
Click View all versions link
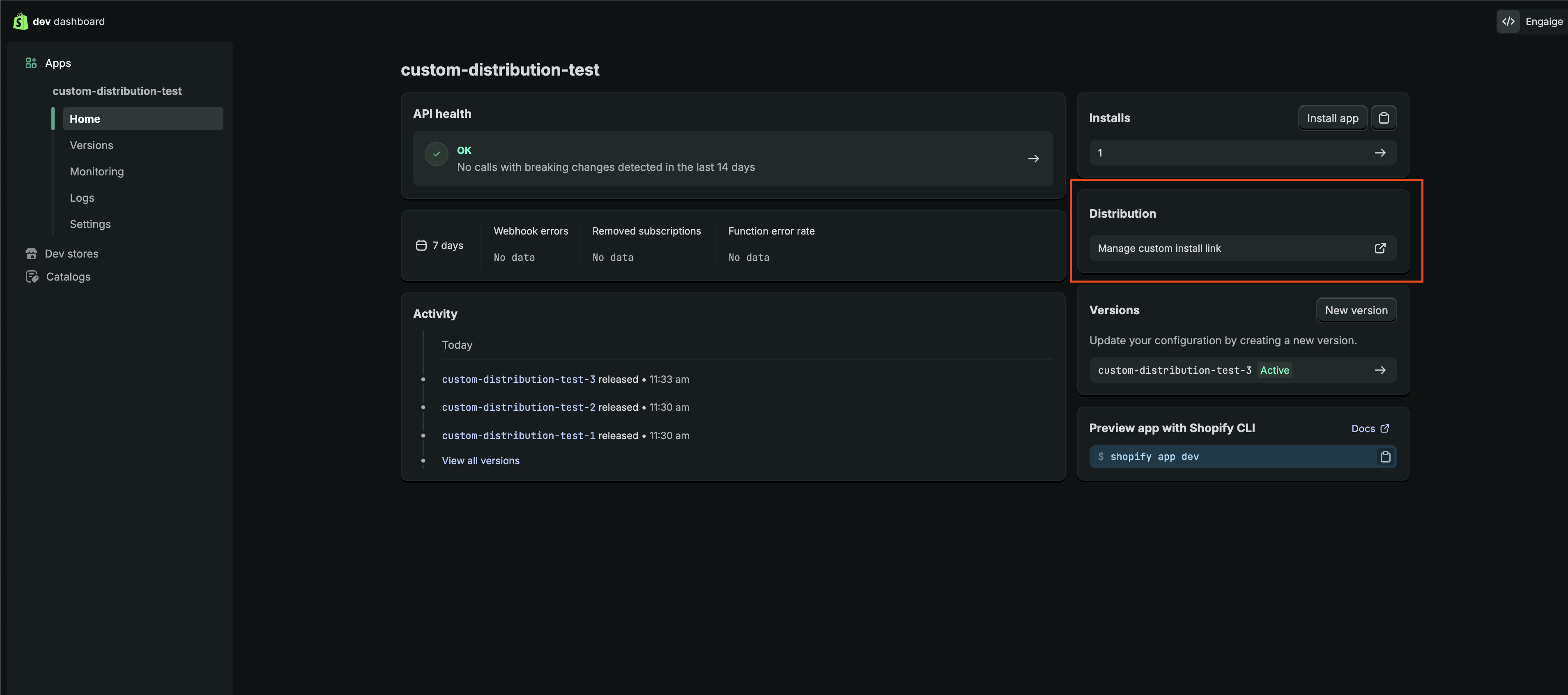(x=480, y=461)
